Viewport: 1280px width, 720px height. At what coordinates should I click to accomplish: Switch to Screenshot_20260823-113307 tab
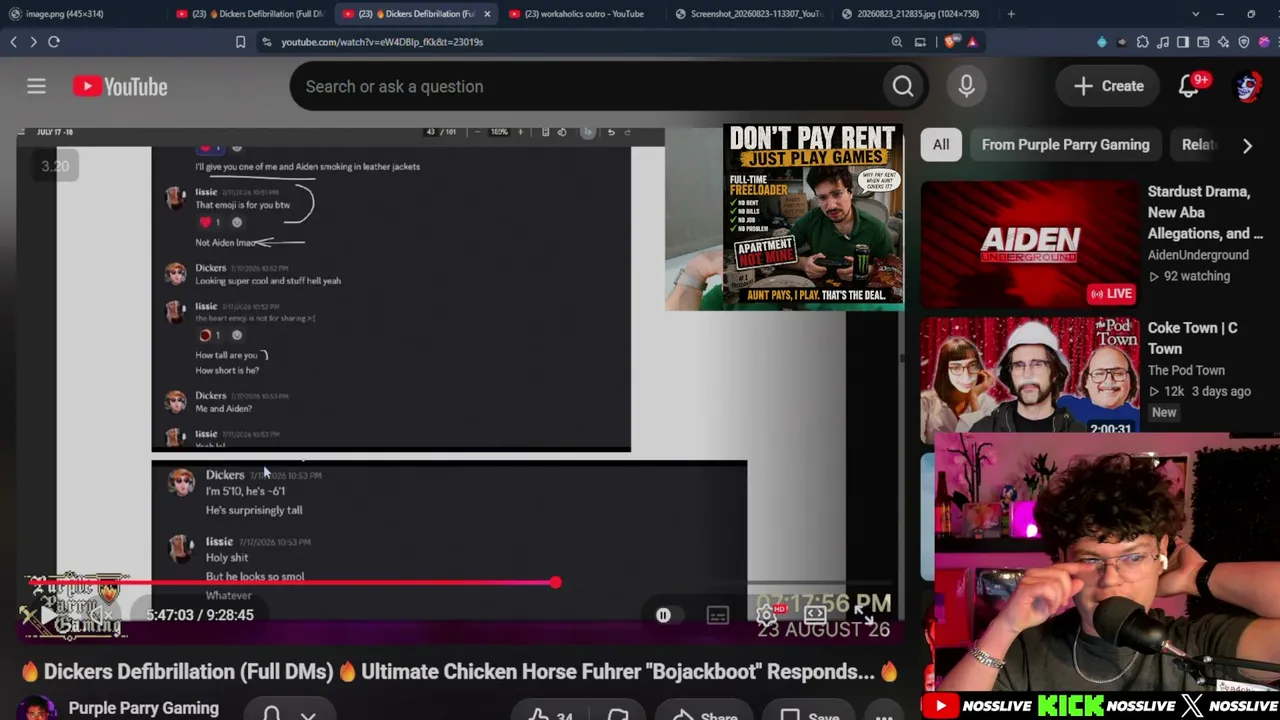[747, 14]
